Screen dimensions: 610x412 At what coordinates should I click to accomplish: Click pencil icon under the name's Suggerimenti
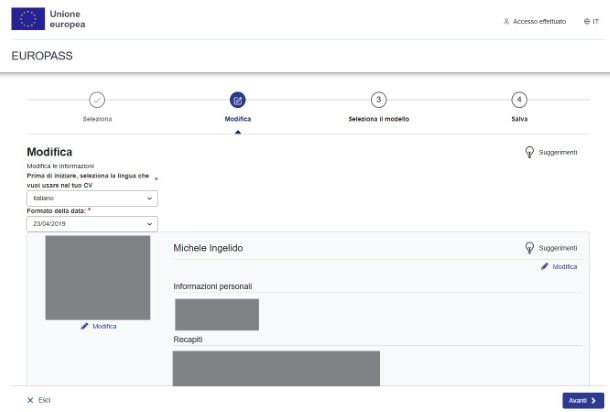click(x=545, y=266)
